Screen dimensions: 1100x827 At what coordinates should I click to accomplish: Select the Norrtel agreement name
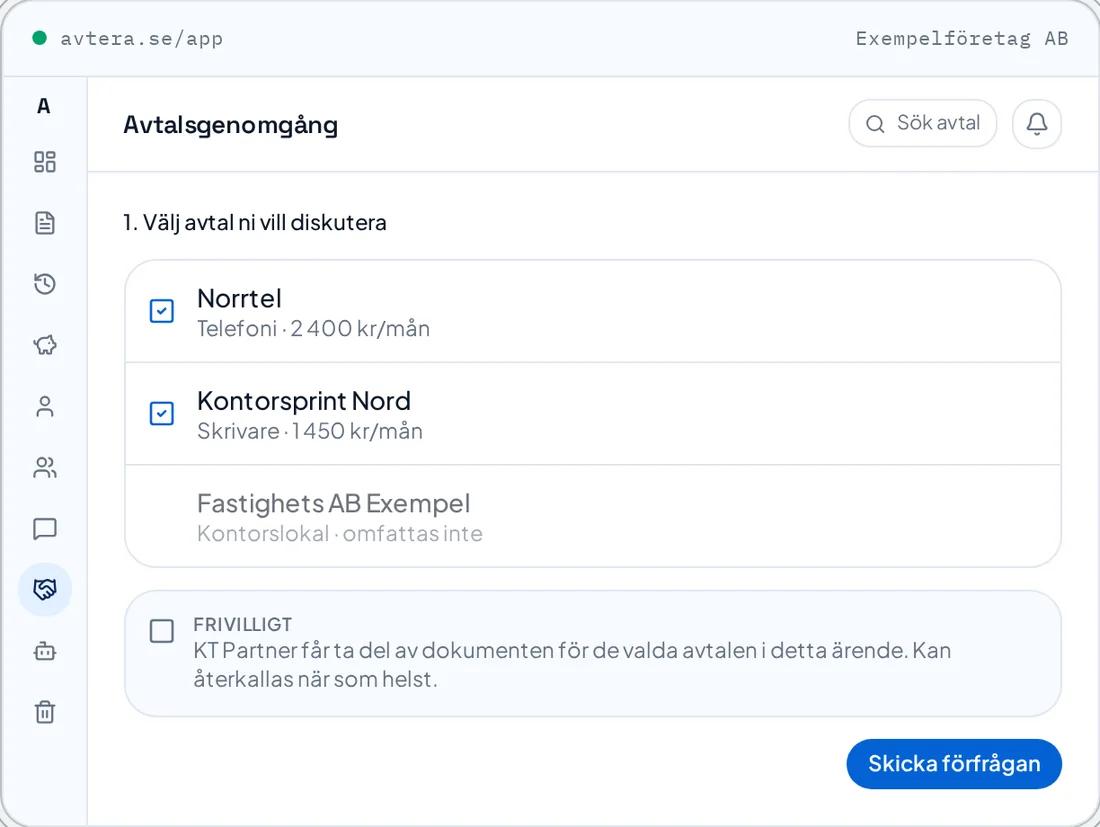(x=239, y=299)
